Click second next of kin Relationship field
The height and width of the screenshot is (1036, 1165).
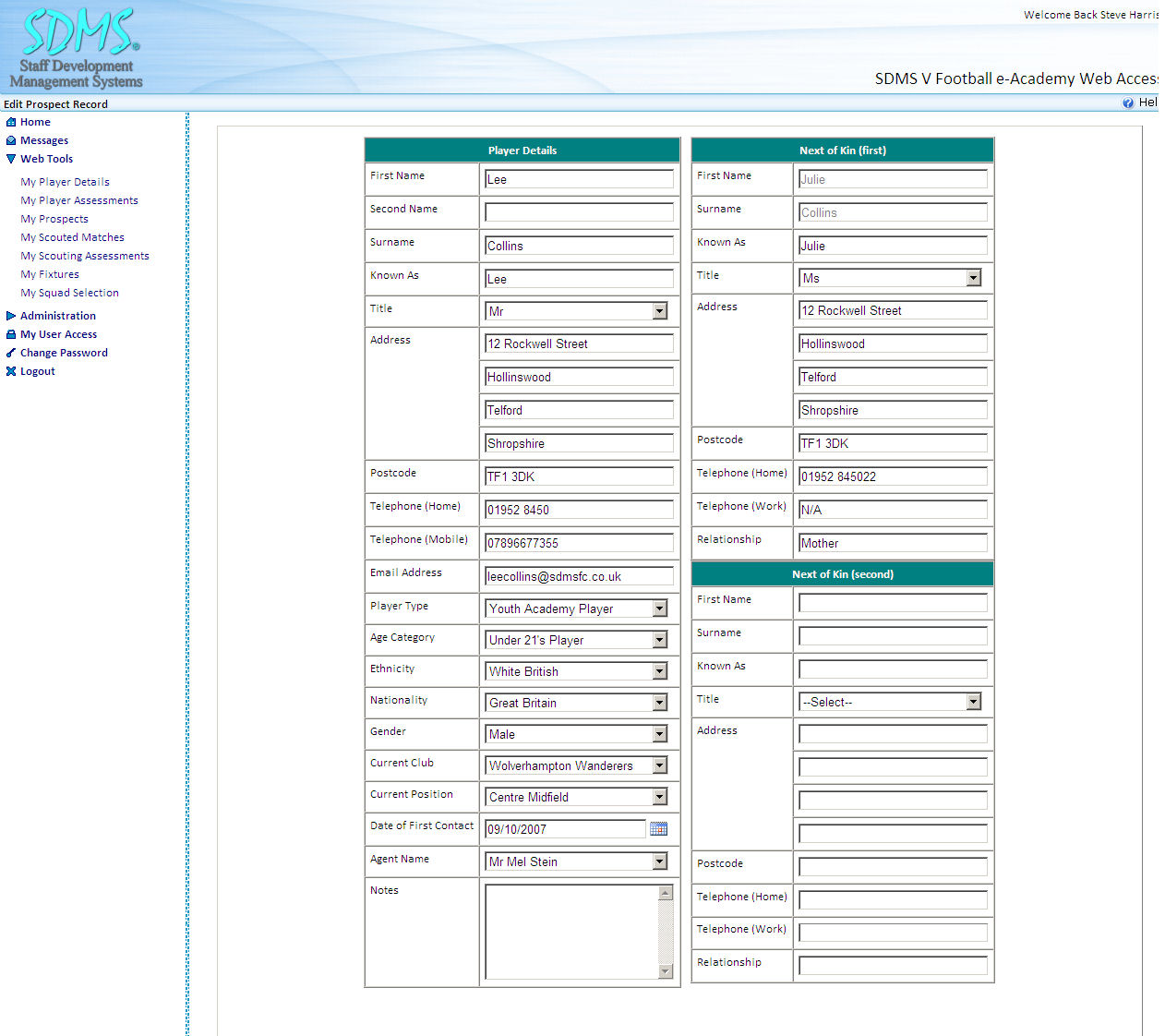point(894,966)
